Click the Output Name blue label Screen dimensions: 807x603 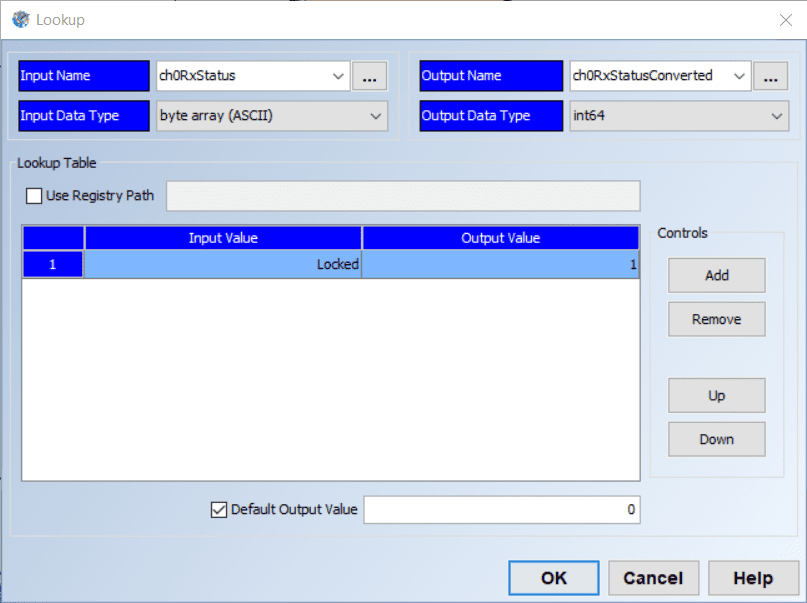click(491, 76)
